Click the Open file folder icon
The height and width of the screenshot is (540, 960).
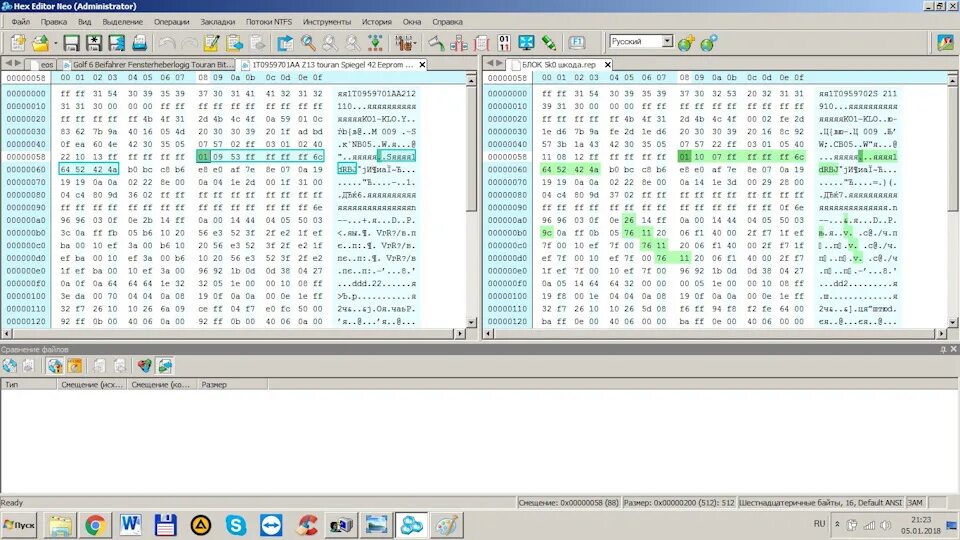tap(40, 42)
